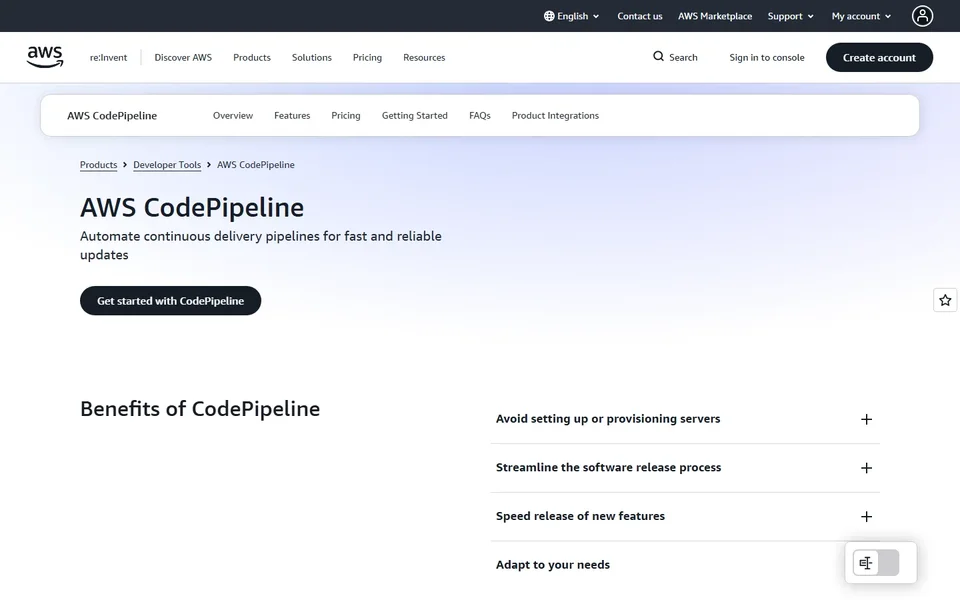Click the Developer Tools breadcrumb link
Viewport: 960px width, 600px height.
click(x=167, y=165)
